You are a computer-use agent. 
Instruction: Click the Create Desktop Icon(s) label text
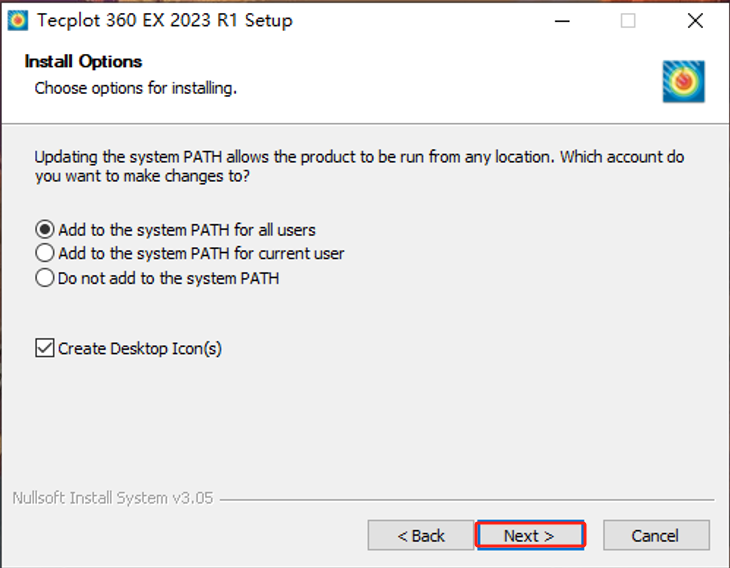140,349
